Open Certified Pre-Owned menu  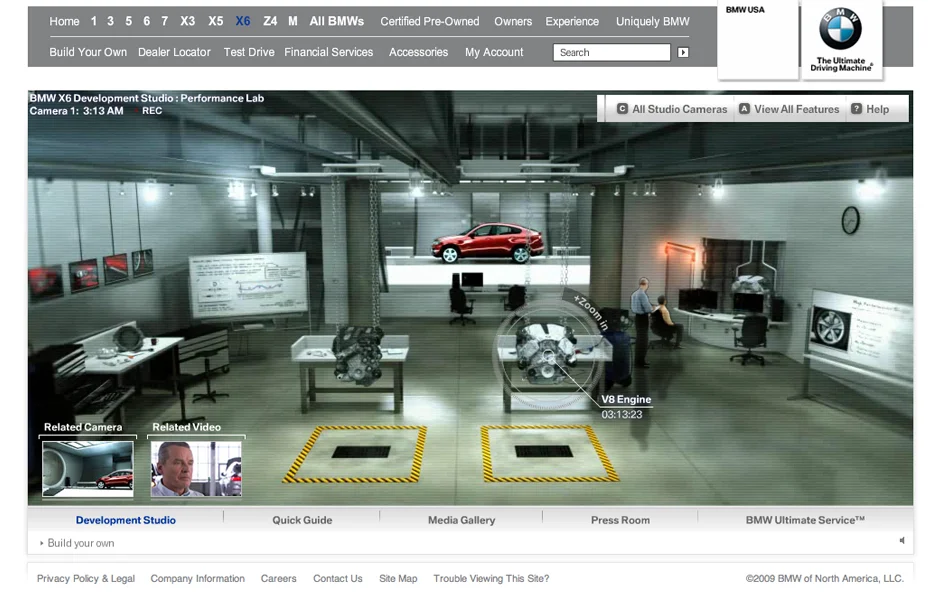click(430, 22)
